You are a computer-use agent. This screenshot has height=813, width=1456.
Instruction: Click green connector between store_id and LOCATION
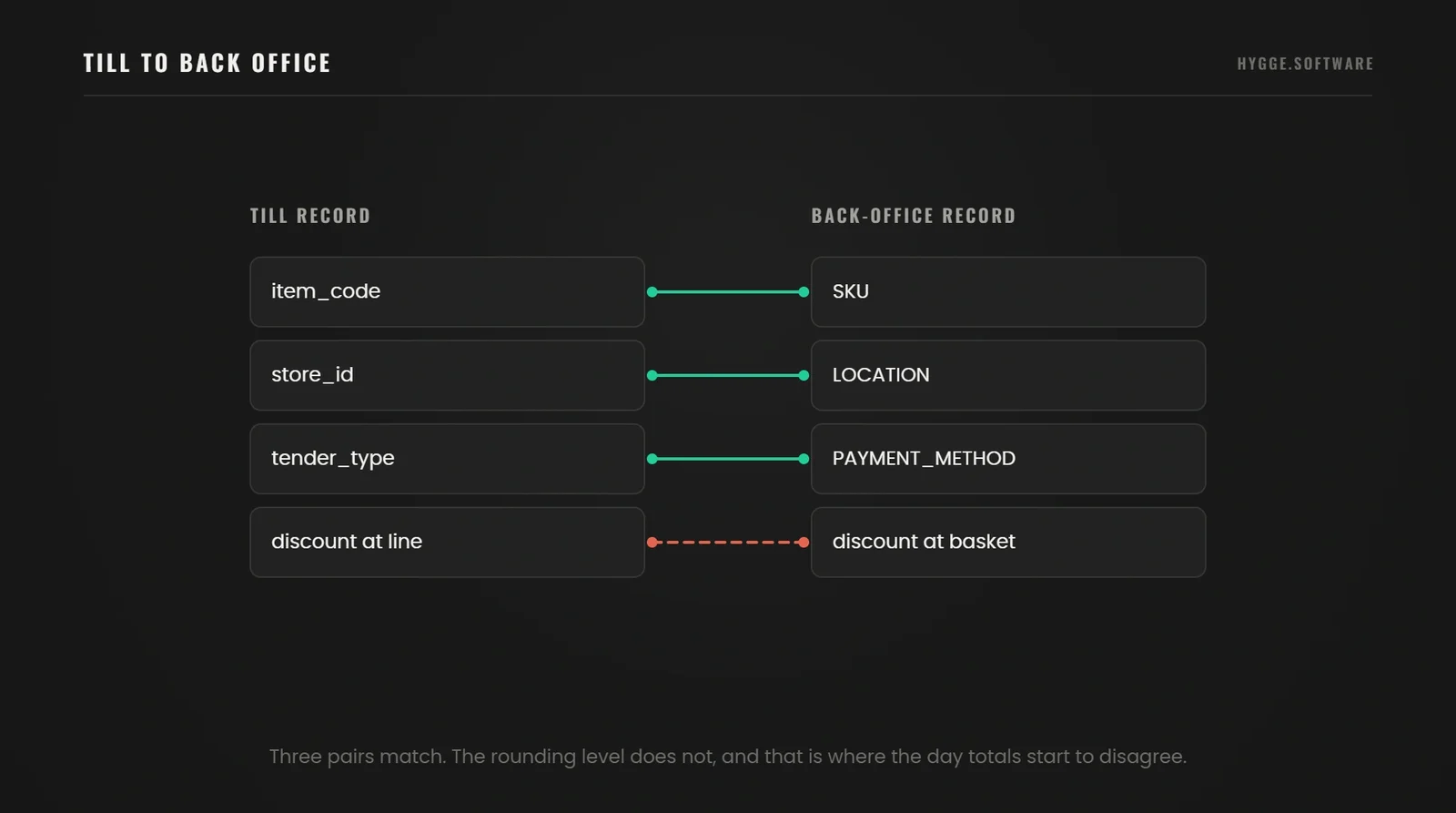tap(728, 375)
